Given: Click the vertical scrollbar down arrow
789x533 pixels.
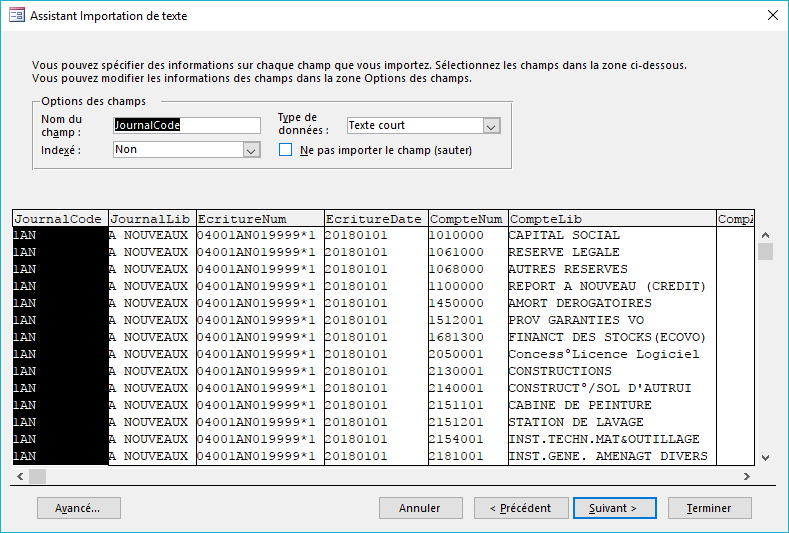Looking at the screenshot, I should pyautogui.click(x=765, y=458).
